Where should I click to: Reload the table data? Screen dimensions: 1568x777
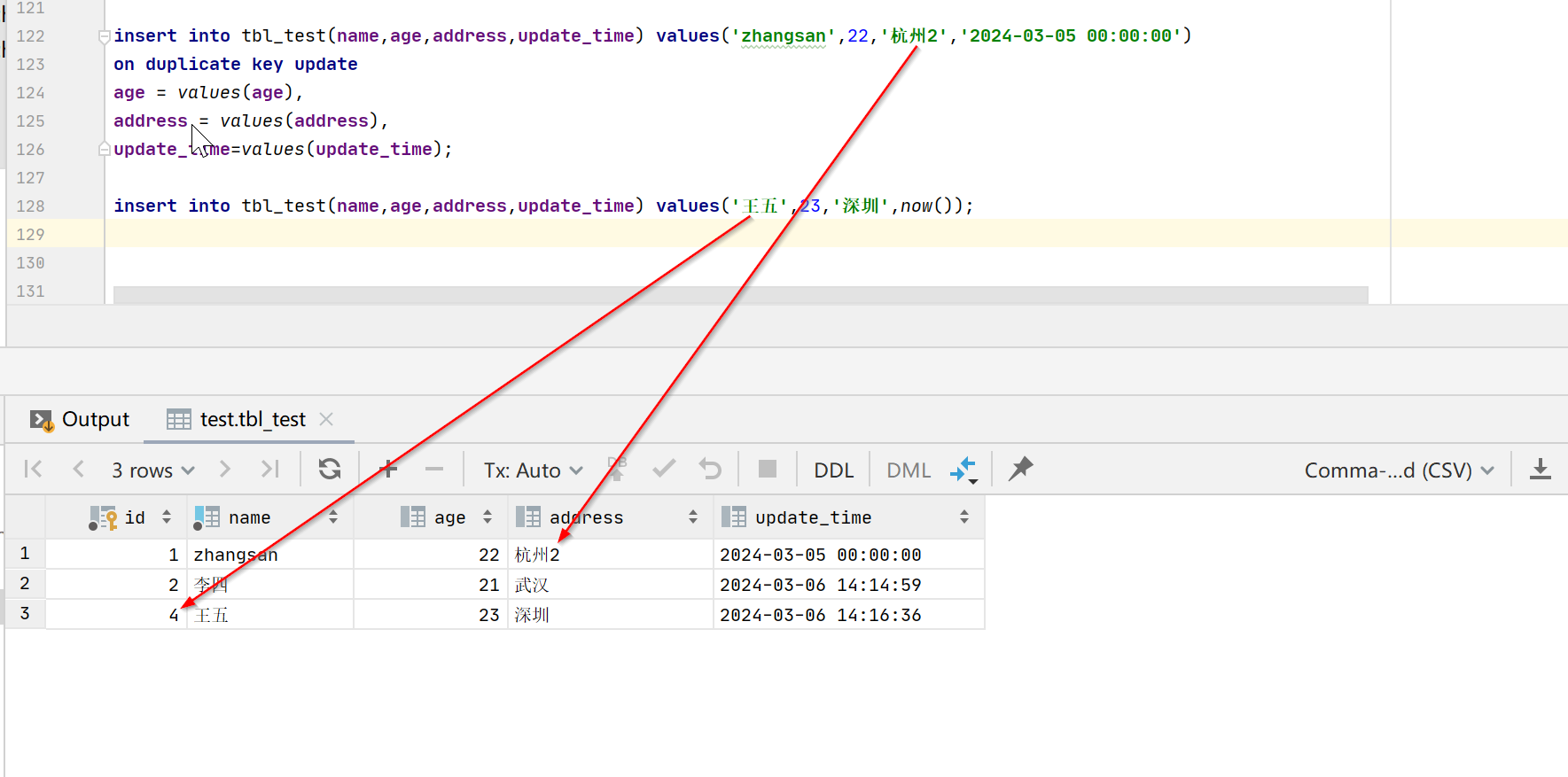330,469
